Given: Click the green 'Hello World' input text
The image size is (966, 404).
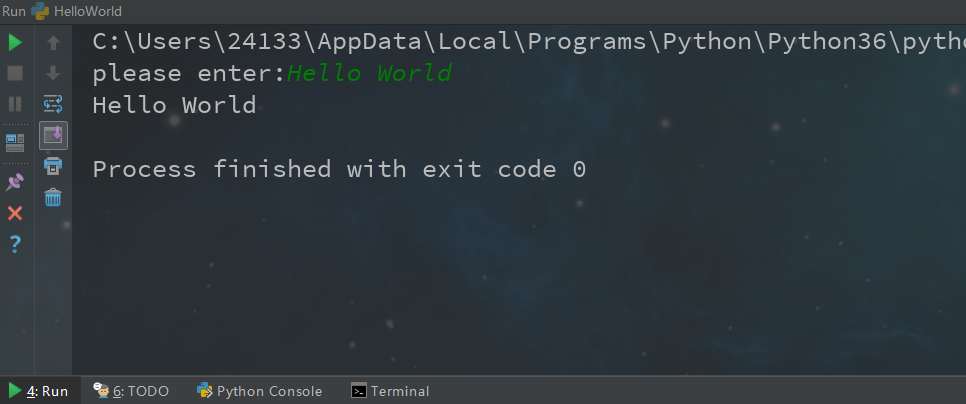Looking at the screenshot, I should point(369,73).
